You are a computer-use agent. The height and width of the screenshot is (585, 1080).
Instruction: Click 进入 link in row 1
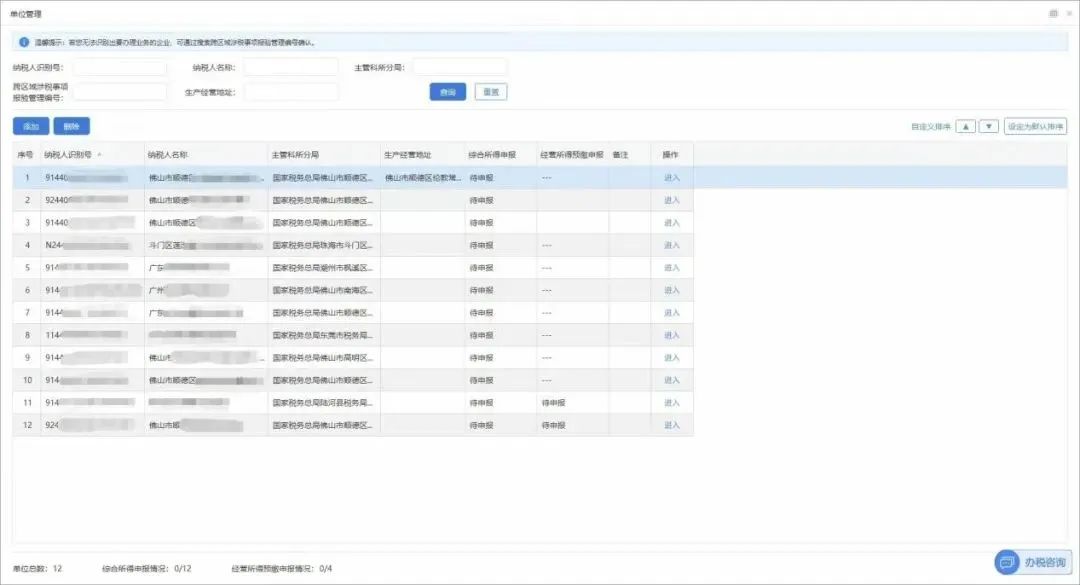(x=672, y=178)
